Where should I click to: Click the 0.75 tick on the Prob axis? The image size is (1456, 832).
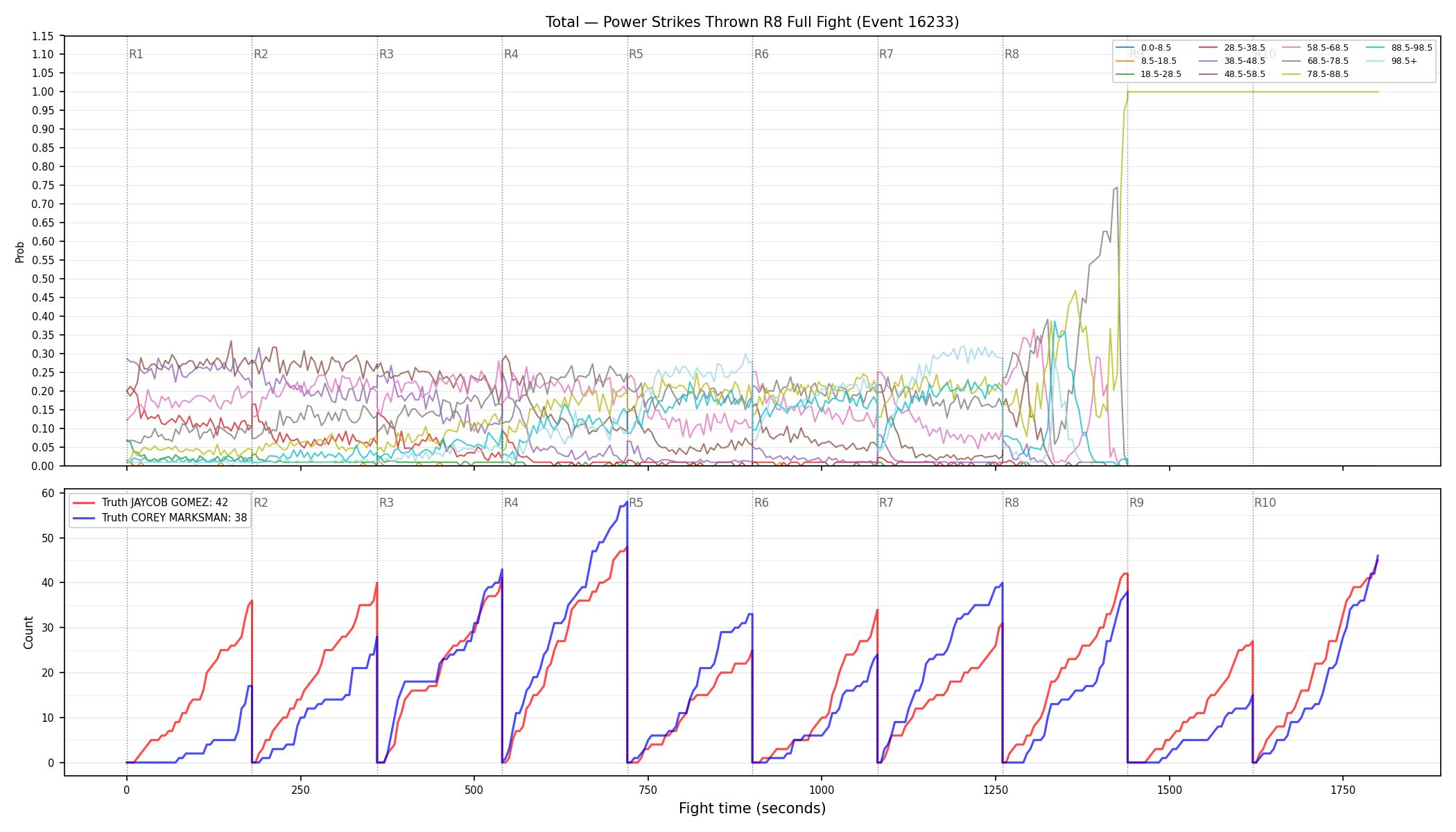click(x=43, y=186)
